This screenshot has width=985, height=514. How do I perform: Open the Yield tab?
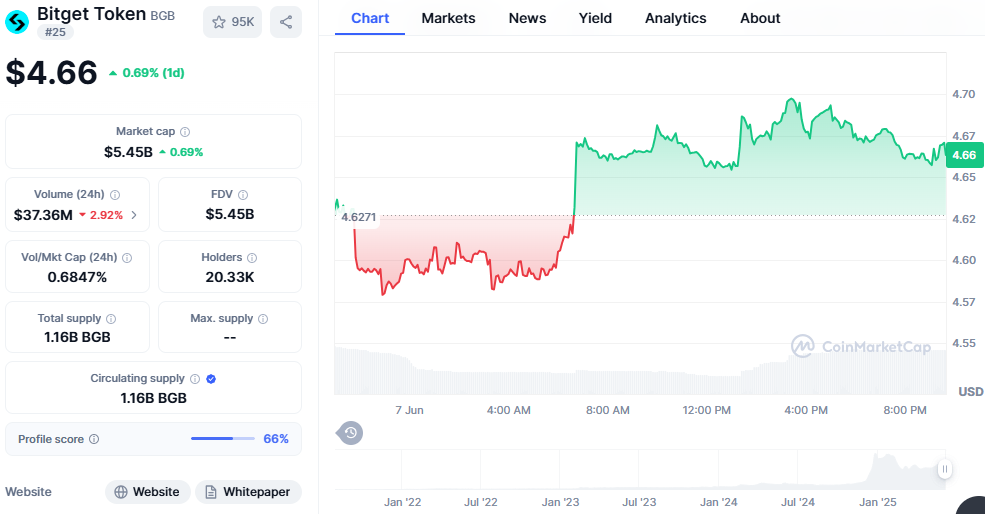(x=596, y=18)
